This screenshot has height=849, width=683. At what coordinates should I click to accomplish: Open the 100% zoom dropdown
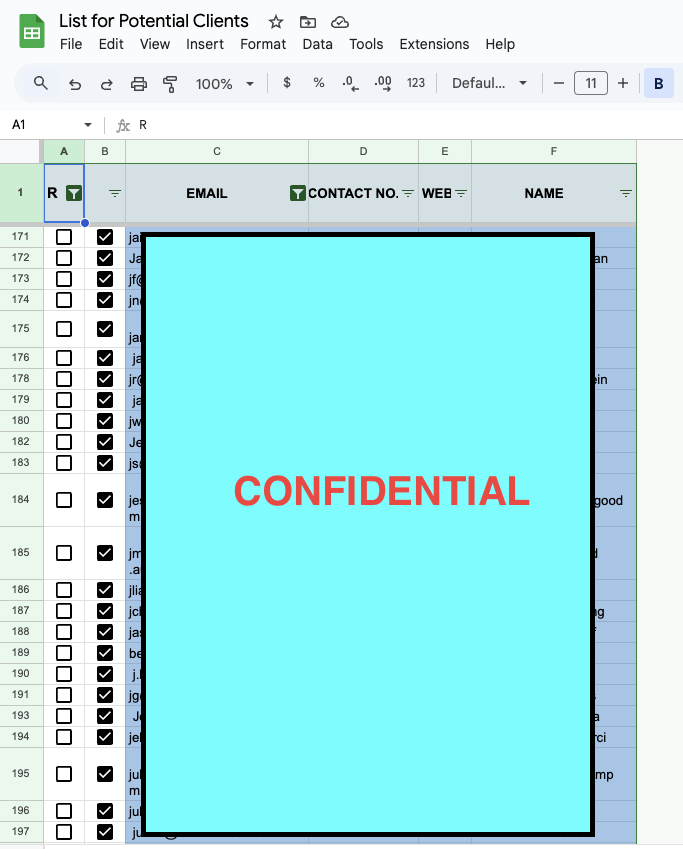[225, 84]
